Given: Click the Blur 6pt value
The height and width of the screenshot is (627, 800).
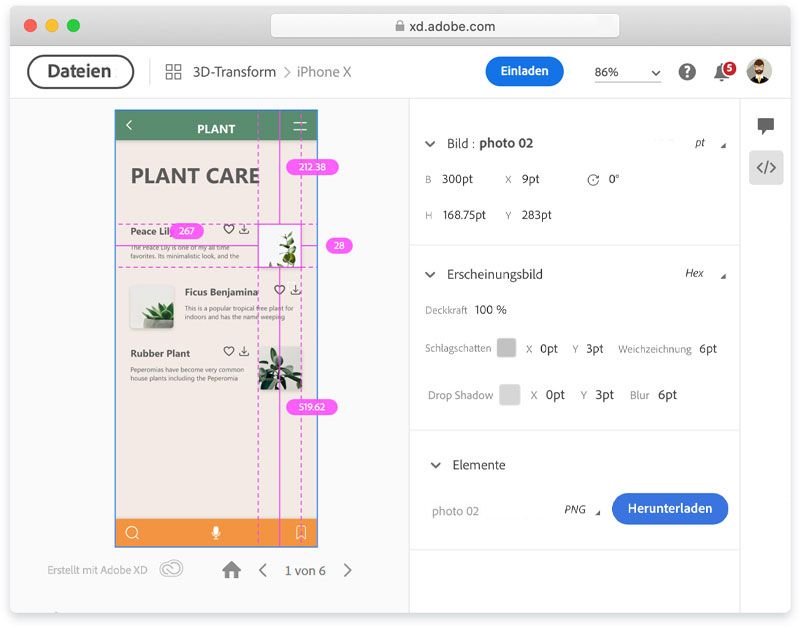Looking at the screenshot, I should pos(667,395).
